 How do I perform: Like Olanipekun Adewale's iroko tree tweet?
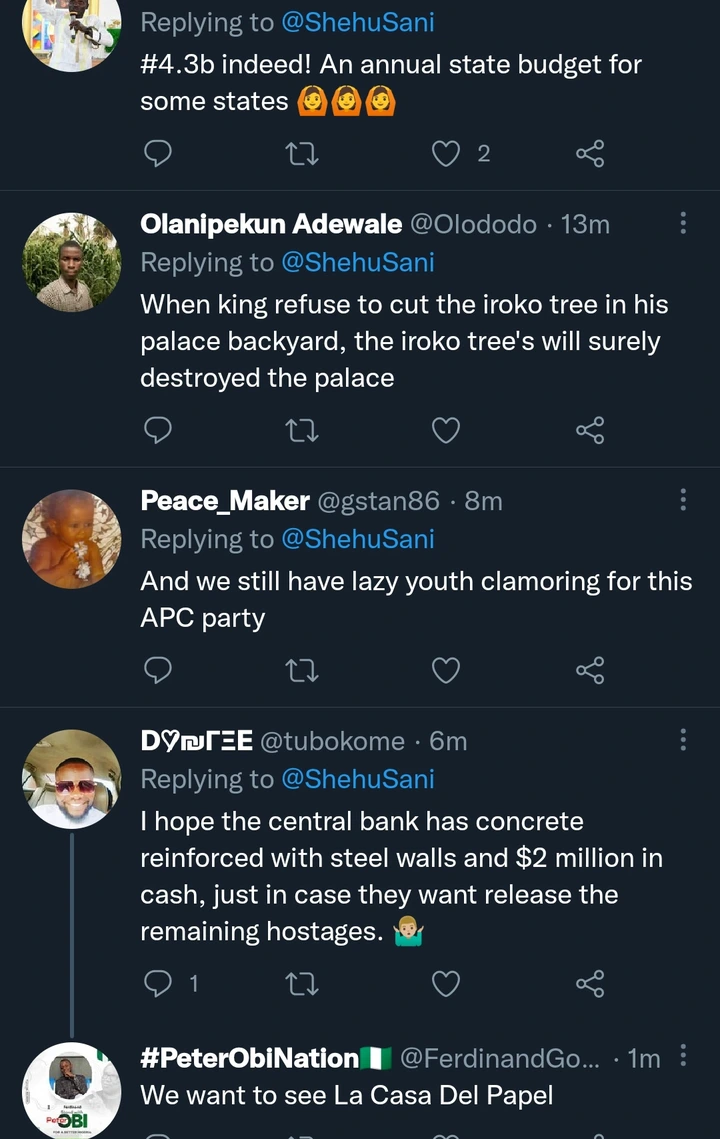(446, 430)
